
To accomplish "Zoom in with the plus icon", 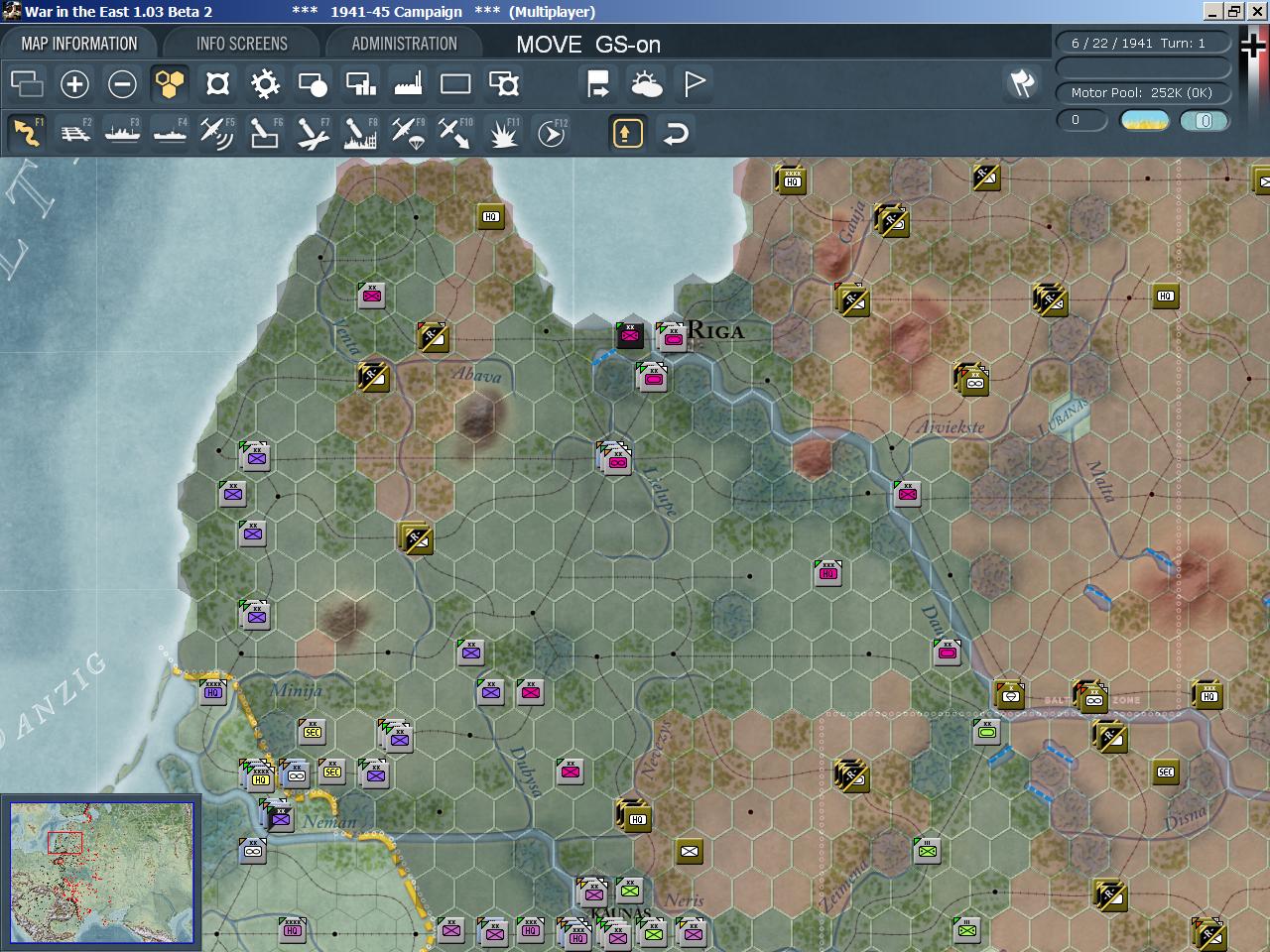I will pyautogui.click(x=74, y=84).
